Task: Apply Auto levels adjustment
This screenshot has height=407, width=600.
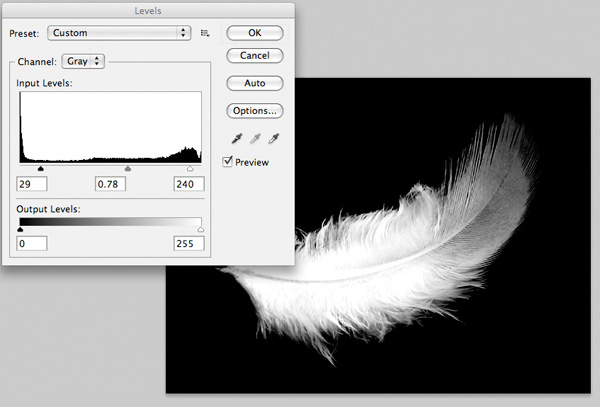Action: [254, 82]
